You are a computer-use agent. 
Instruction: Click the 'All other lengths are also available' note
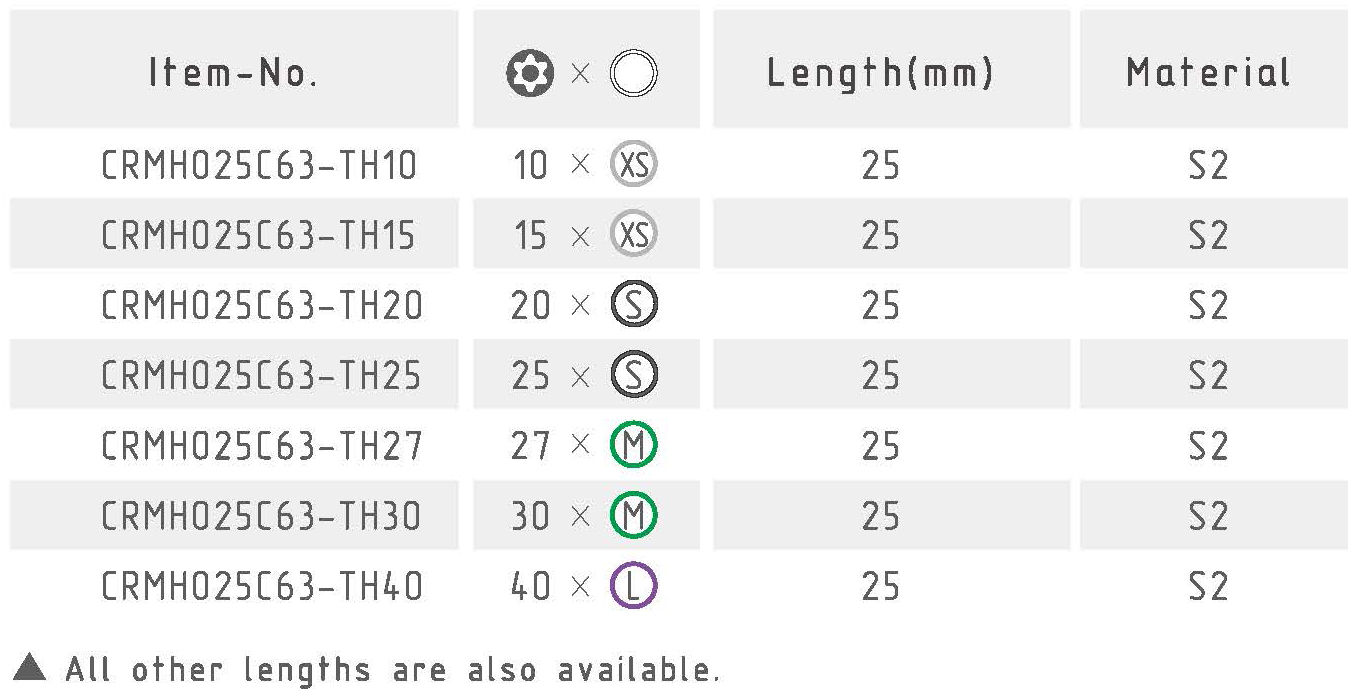392,668
